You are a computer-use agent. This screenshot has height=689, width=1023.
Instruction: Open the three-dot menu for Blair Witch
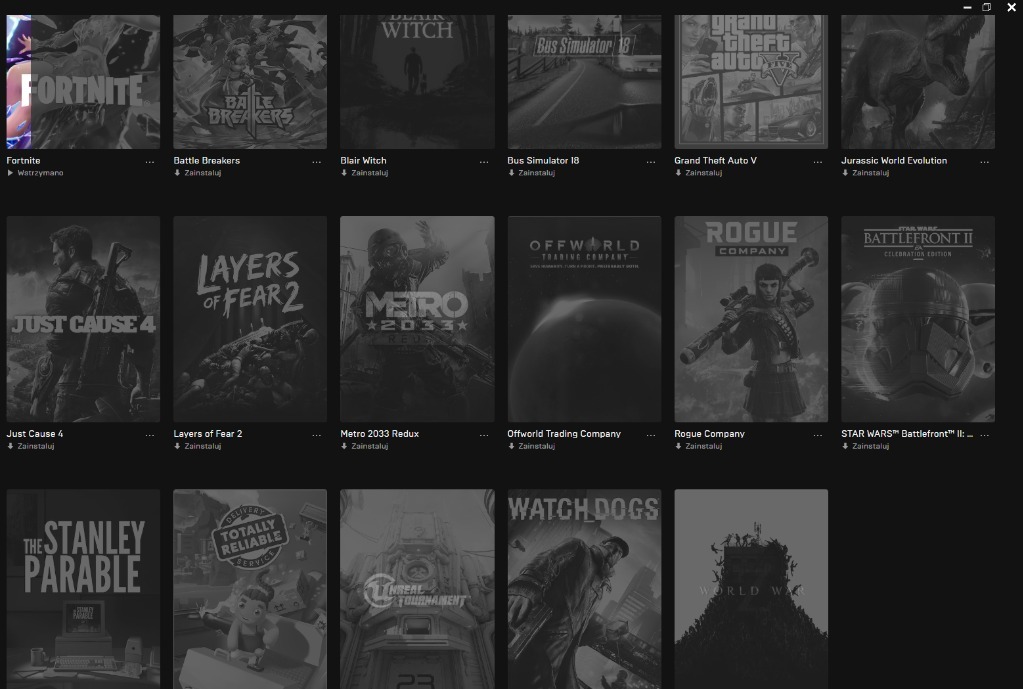[483, 162]
